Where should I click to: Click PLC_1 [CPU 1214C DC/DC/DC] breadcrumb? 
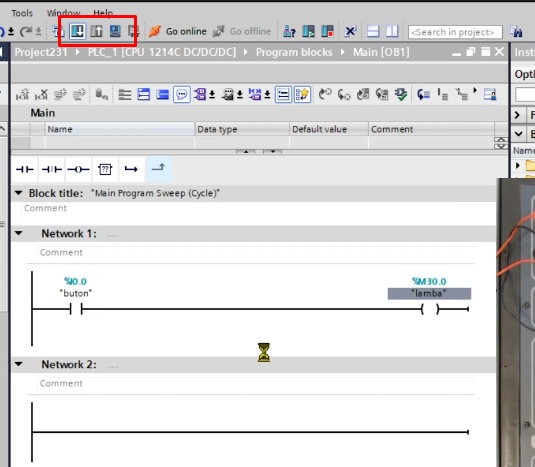(162, 52)
